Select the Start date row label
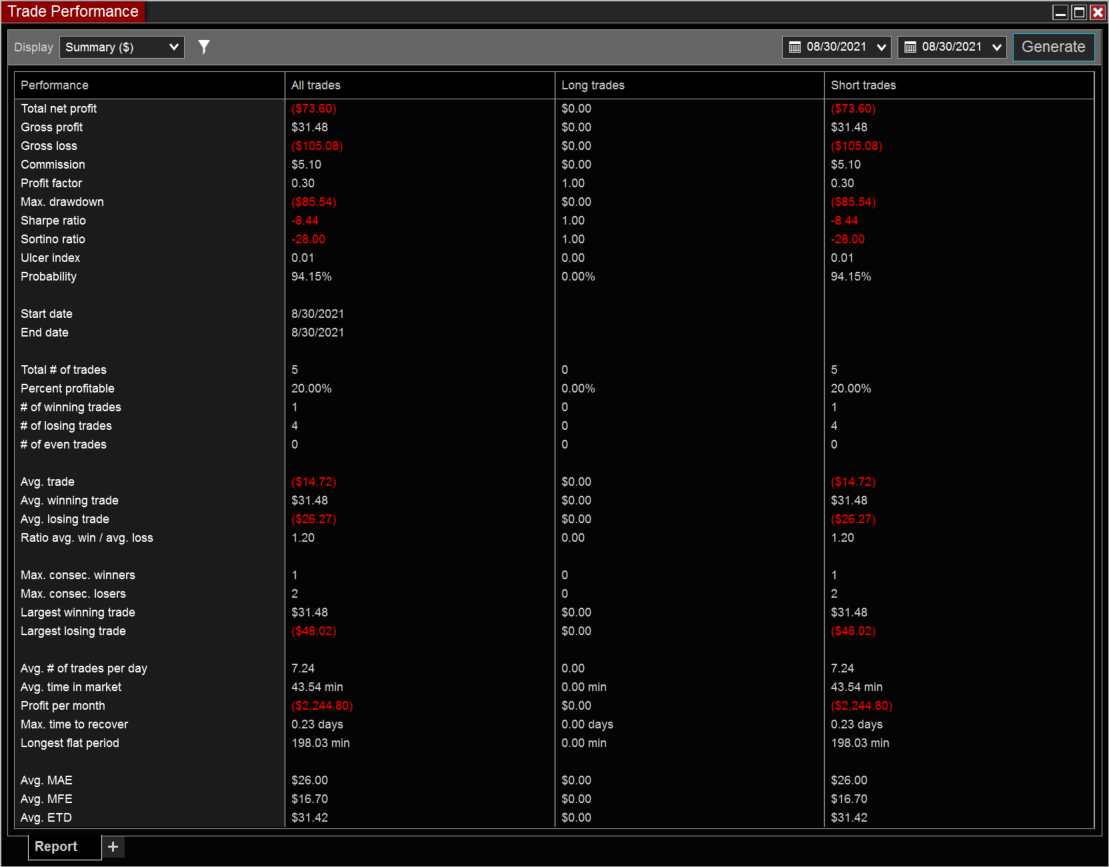 pos(47,314)
